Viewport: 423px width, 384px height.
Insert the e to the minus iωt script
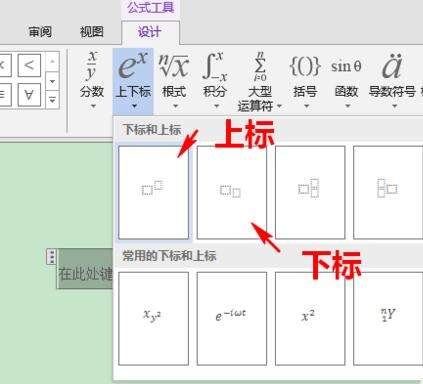tap(232, 318)
